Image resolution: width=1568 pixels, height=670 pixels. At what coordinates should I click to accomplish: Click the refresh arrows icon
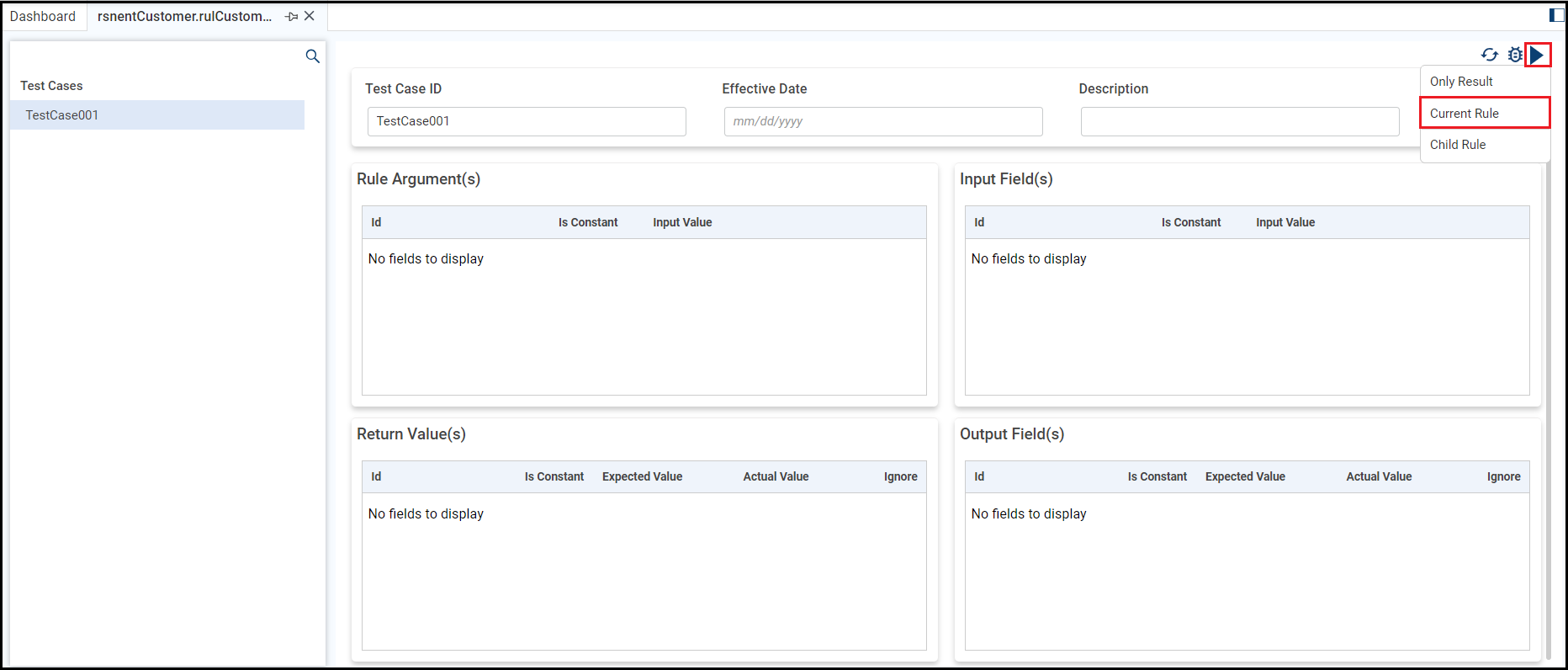[1490, 55]
